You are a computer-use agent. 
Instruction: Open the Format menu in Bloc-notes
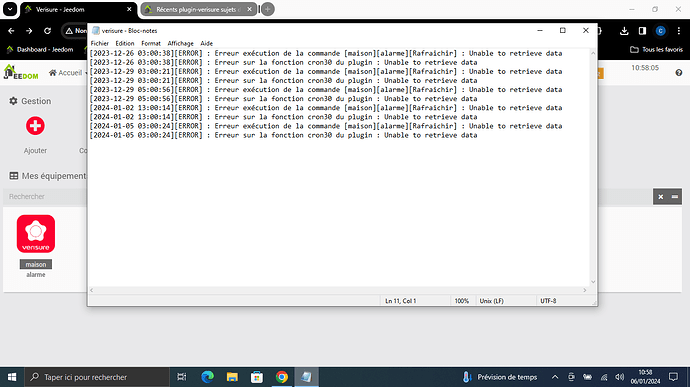[151, 43]
